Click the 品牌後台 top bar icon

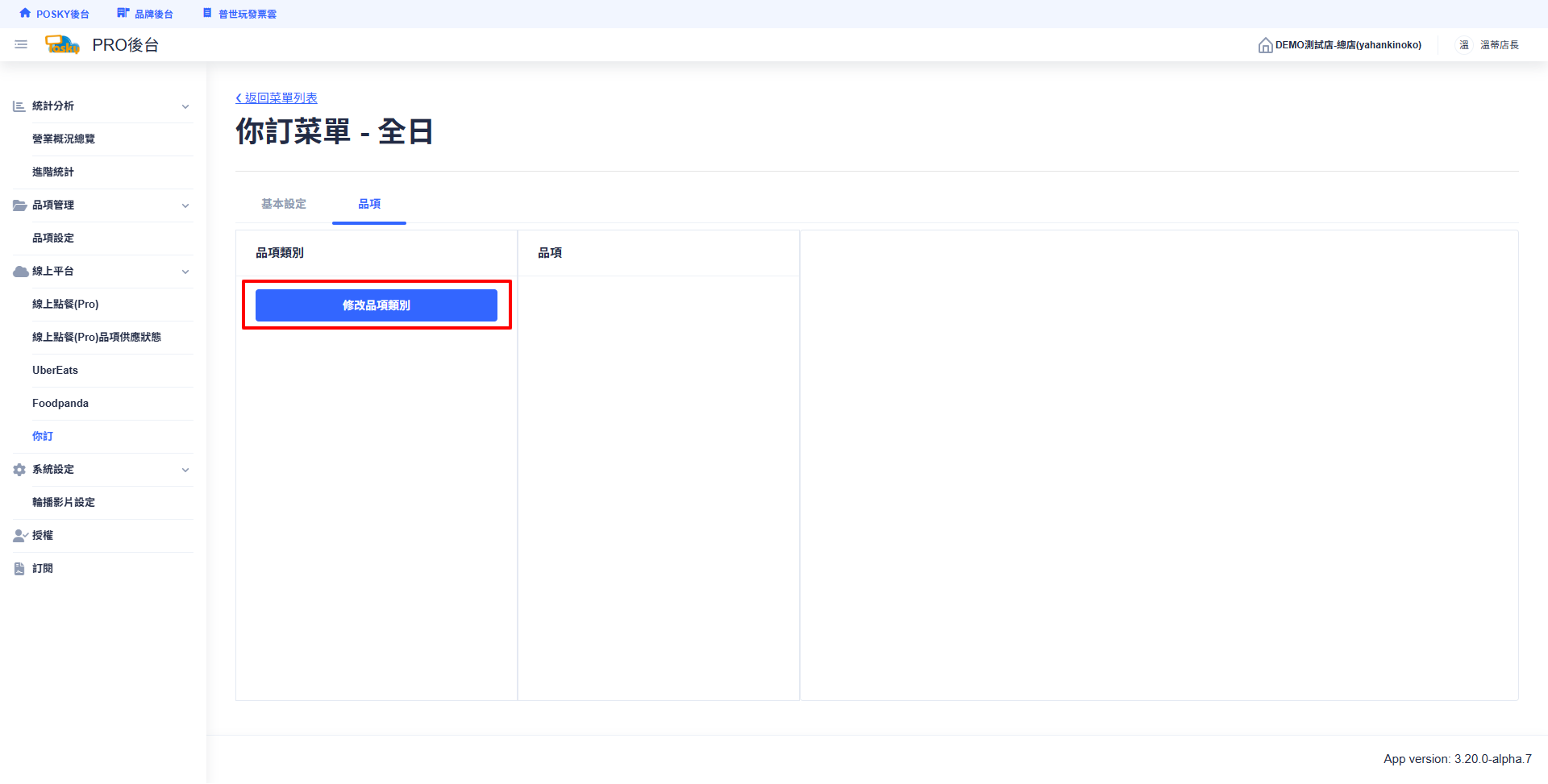[x=123, y=14]
